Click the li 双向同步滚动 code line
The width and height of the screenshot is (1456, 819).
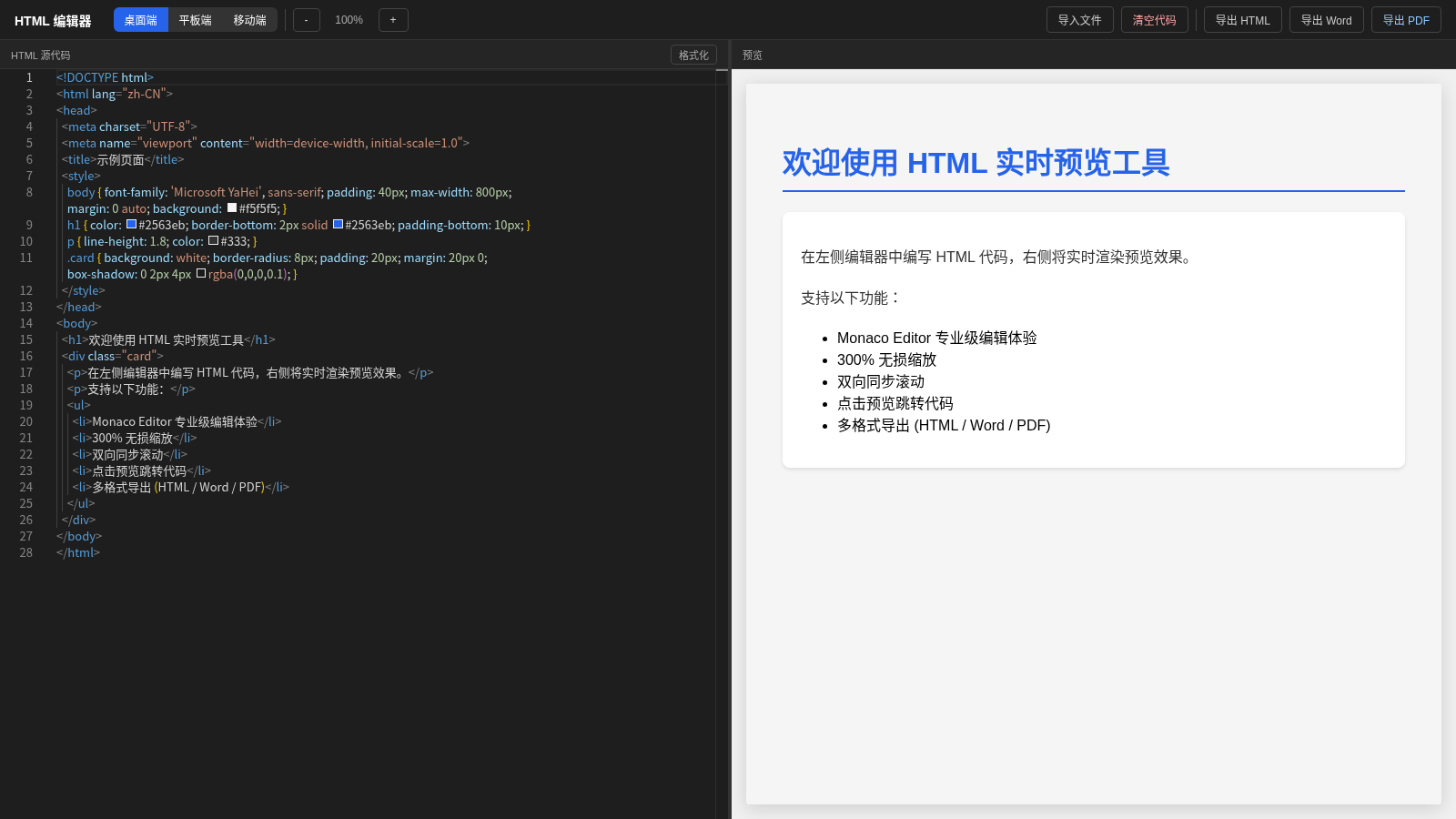[130, 454]
